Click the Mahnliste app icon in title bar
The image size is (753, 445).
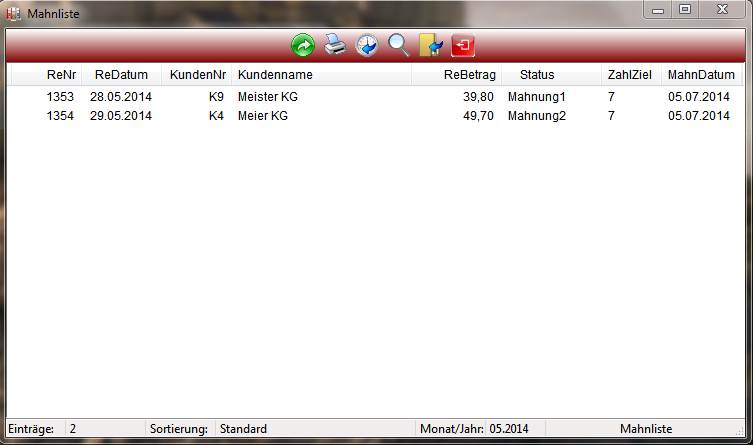click(13, 13)
